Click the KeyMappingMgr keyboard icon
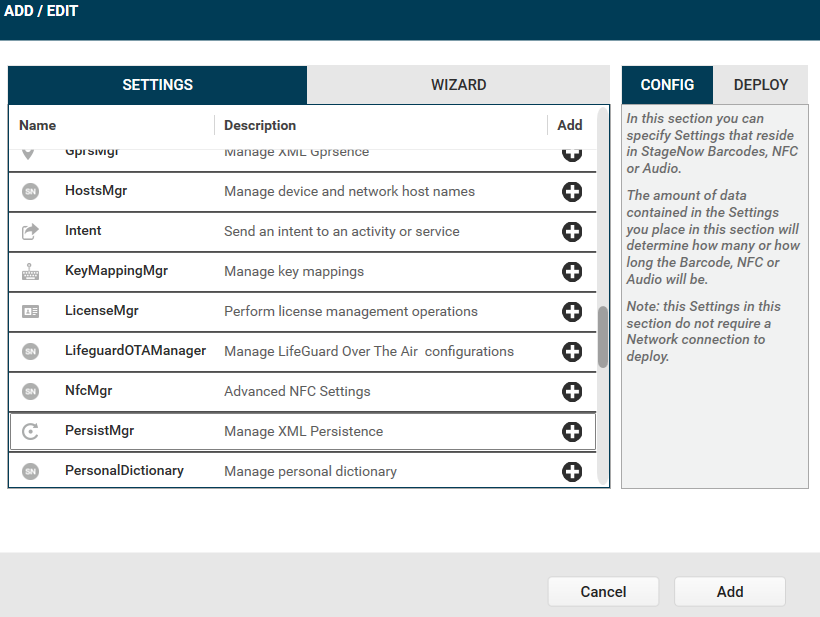 (30, 272)
